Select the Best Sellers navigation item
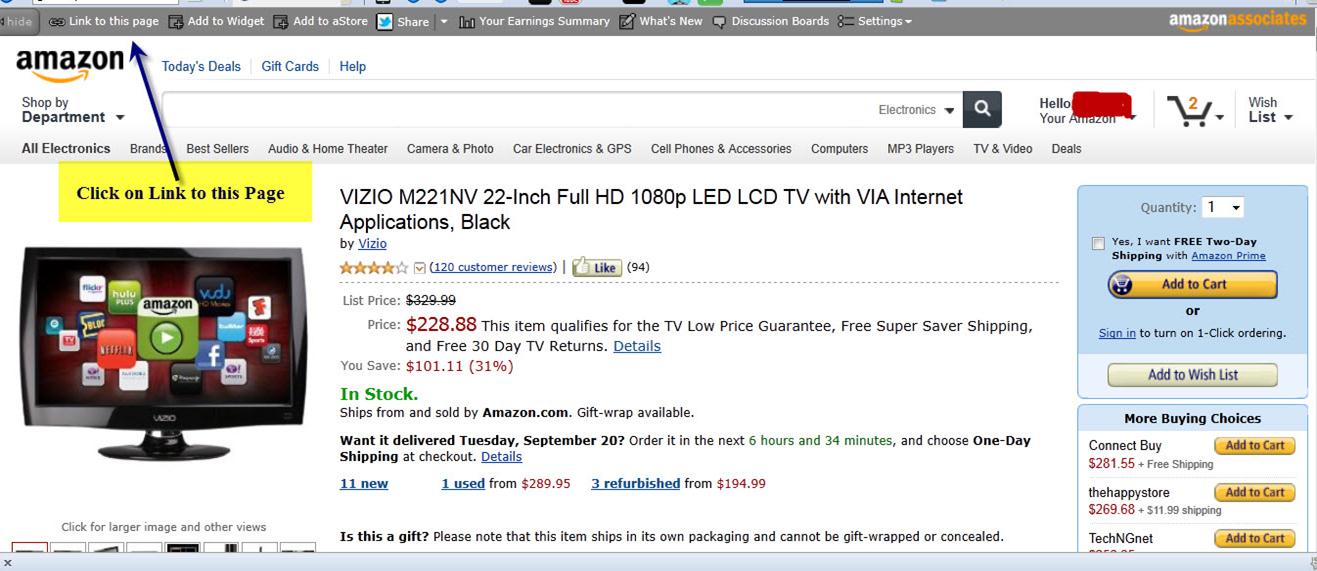This screenshot has height=571, width=1317. point(217,149)
